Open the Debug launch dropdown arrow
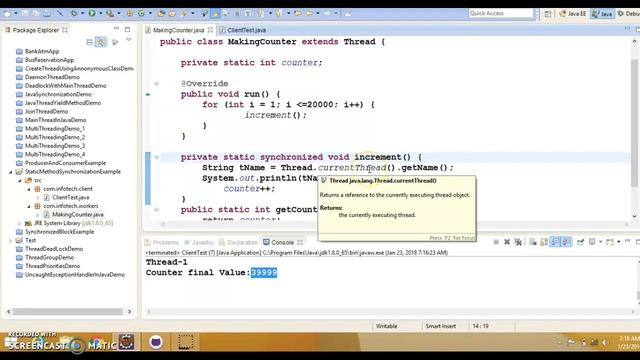640x360 pixels. click(x=82, y=13)
